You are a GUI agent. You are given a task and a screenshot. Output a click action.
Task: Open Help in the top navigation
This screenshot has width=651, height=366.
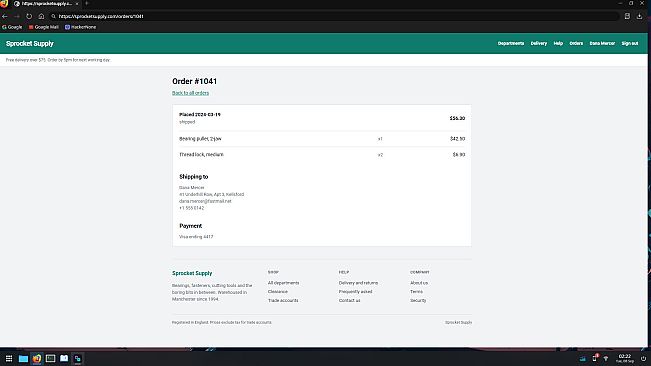pos(558,44)
